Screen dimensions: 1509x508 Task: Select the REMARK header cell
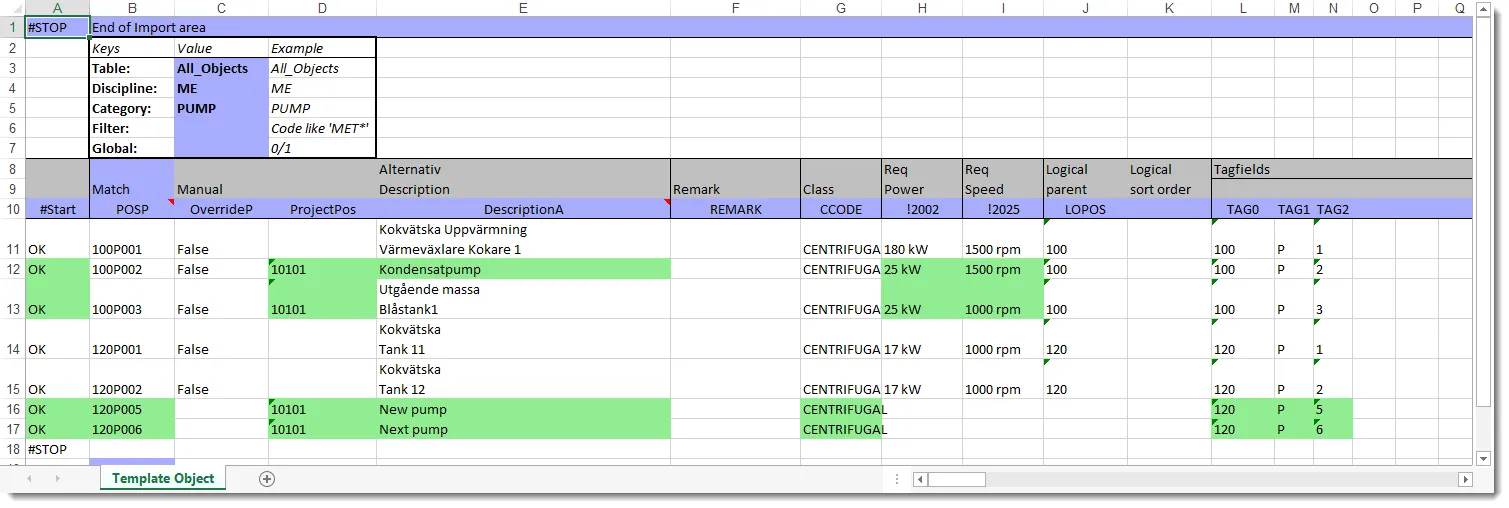click(735, 209)
